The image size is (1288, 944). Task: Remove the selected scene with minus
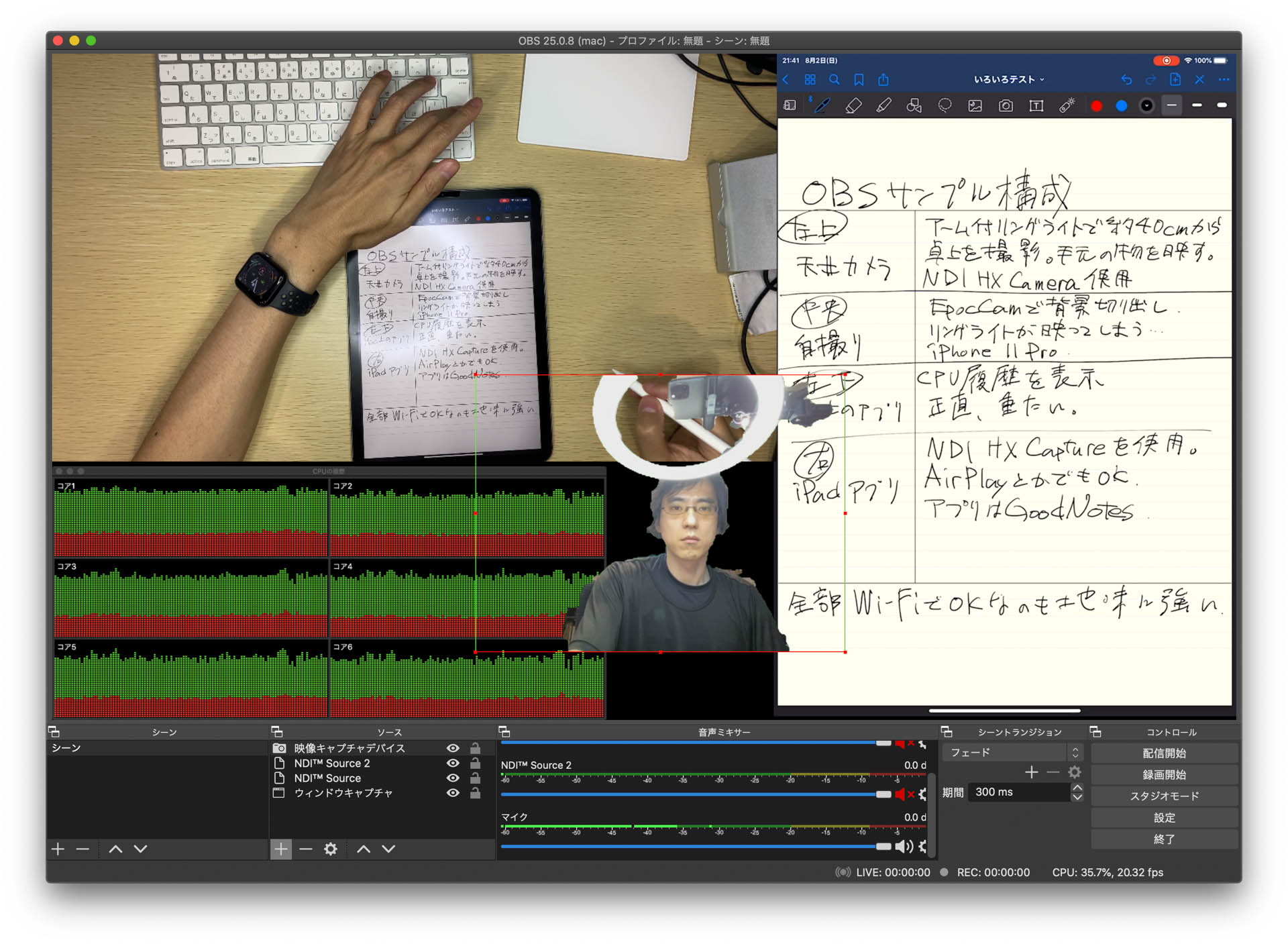pyautogui.click(x=83, y=849)
